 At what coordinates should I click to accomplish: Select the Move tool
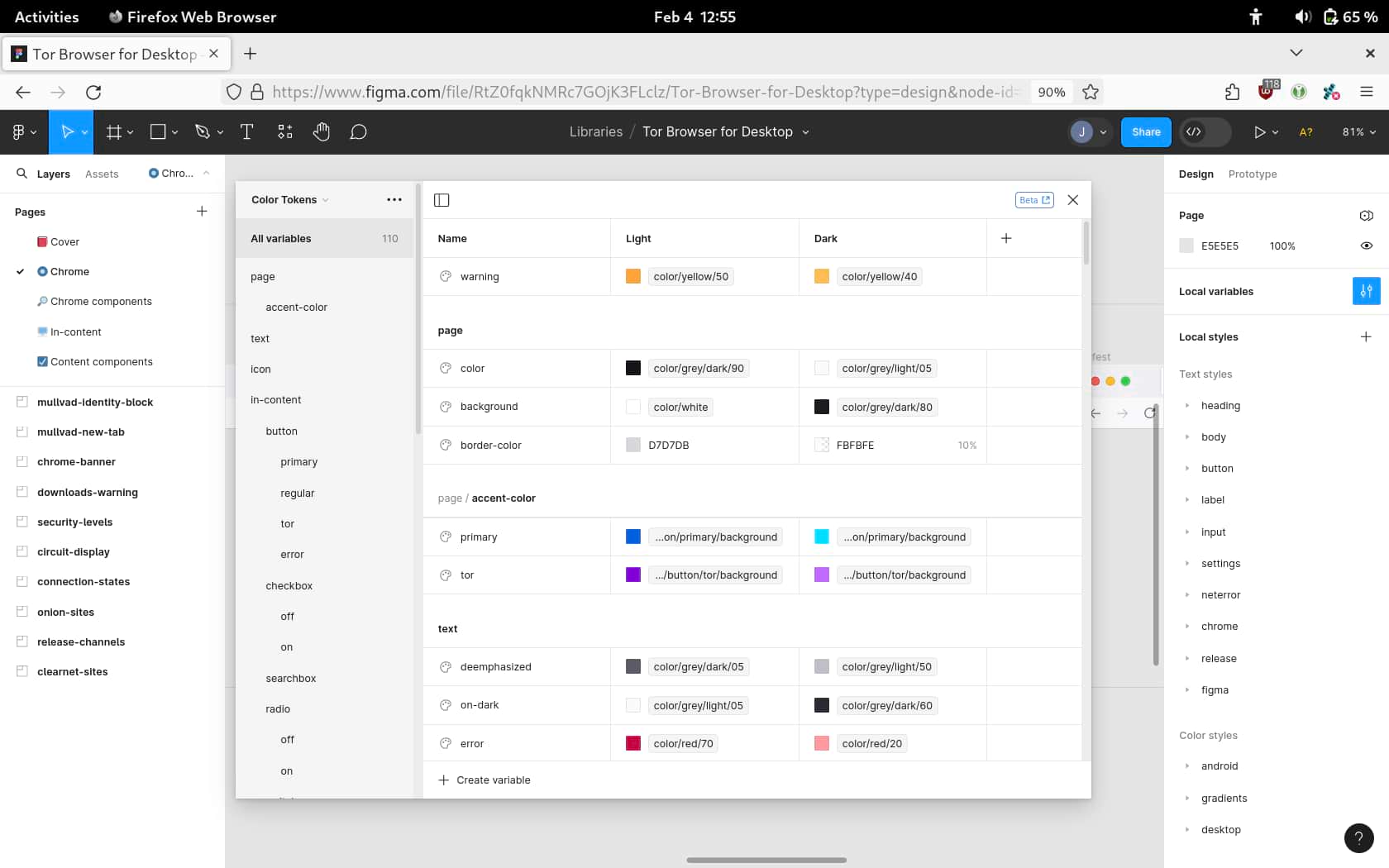pos(68,132)
